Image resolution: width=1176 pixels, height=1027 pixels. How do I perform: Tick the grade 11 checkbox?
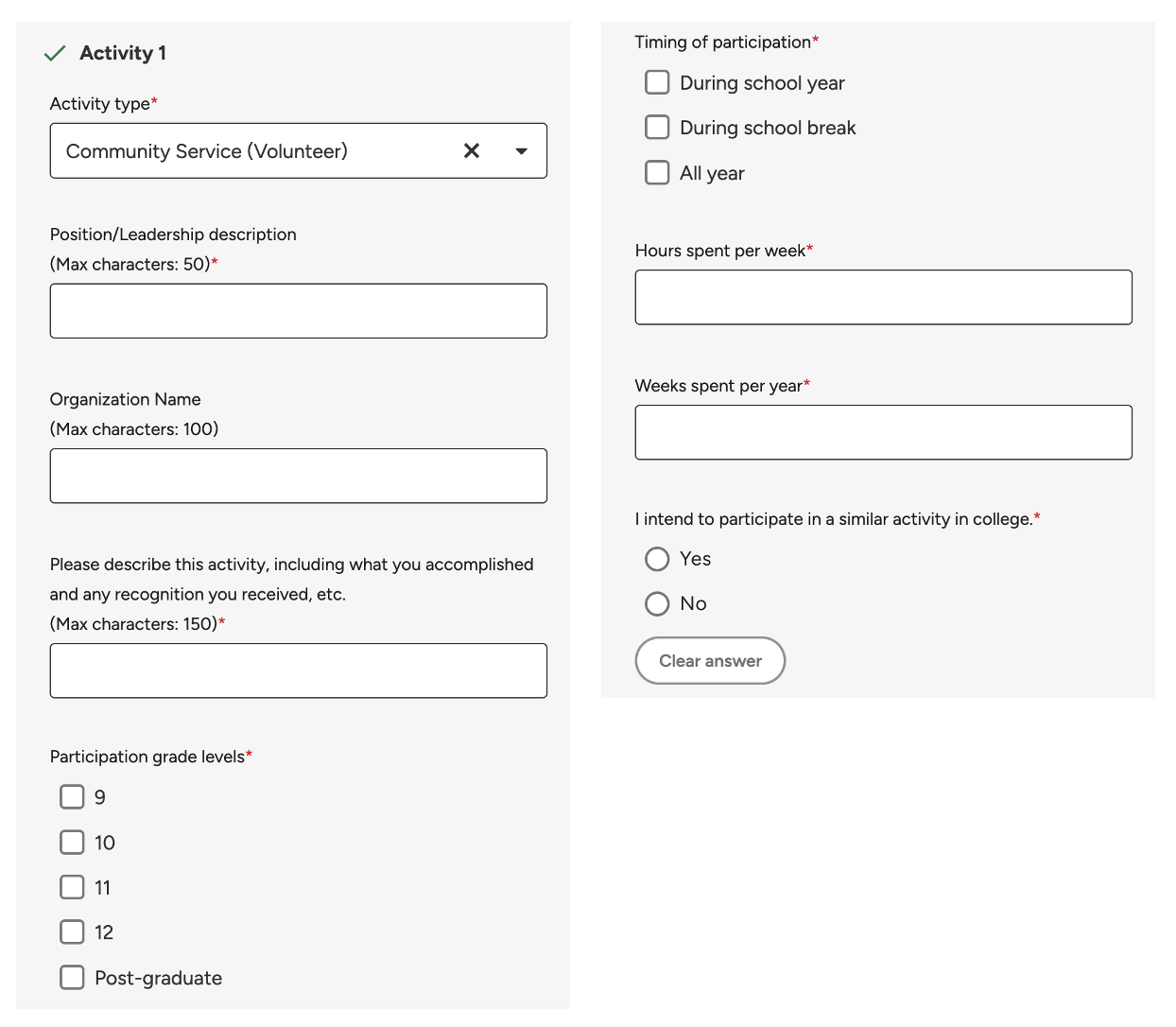pos(72,887)
